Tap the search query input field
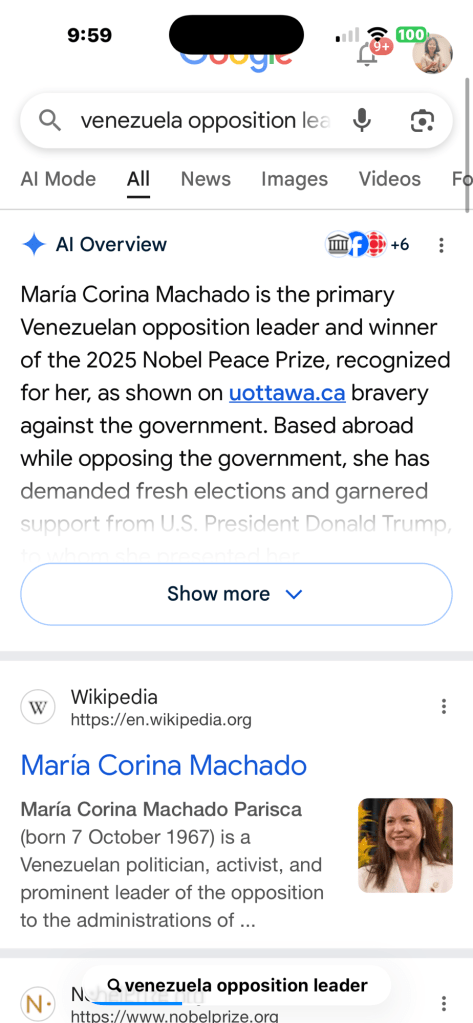The height and width of the screenshot is (1023, 473). click(x=206, y=121)
